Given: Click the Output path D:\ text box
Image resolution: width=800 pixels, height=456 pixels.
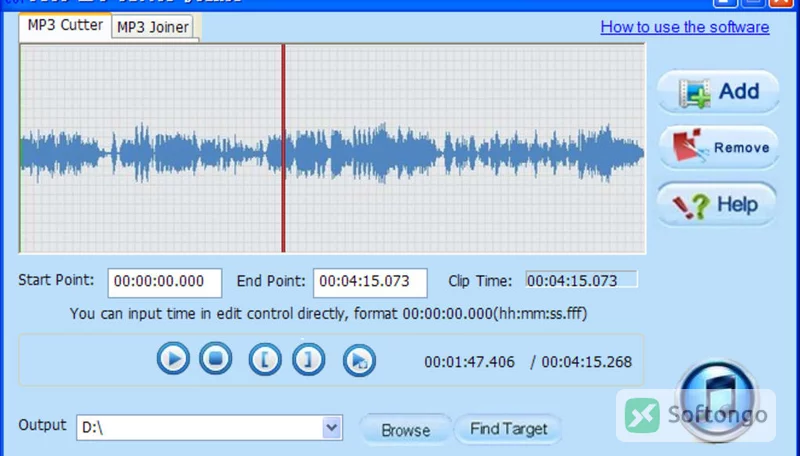Looking at the screenshot, I should [200, 427].
